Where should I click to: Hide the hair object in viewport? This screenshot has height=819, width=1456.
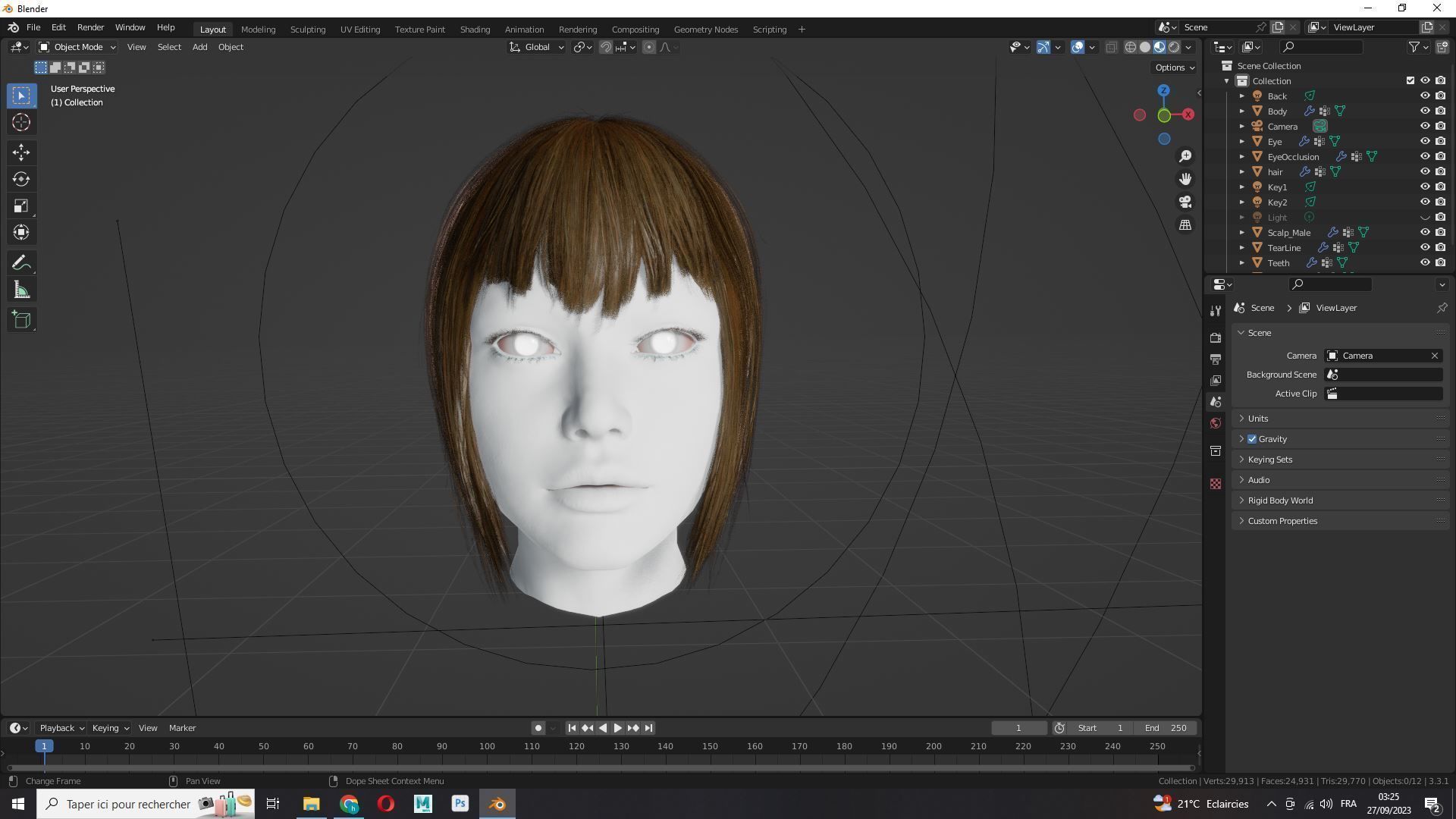click(1425, 171)
